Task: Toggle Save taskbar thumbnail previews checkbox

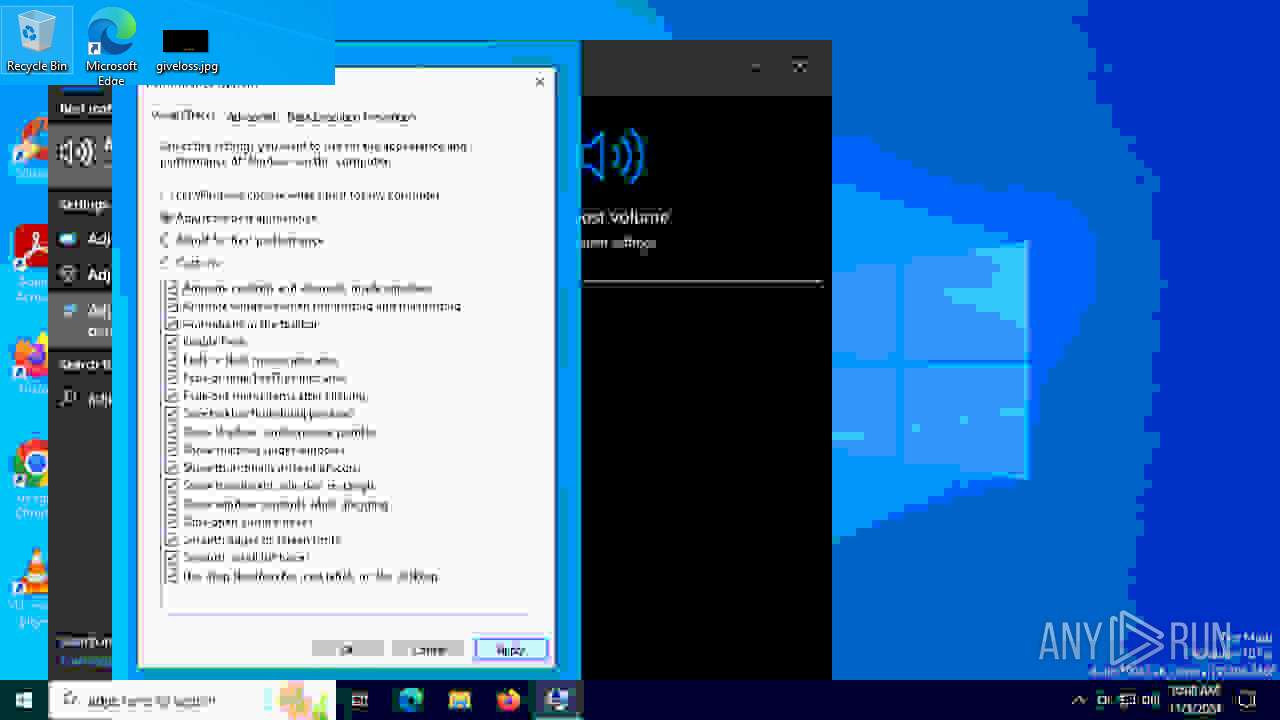Action: 172,413
